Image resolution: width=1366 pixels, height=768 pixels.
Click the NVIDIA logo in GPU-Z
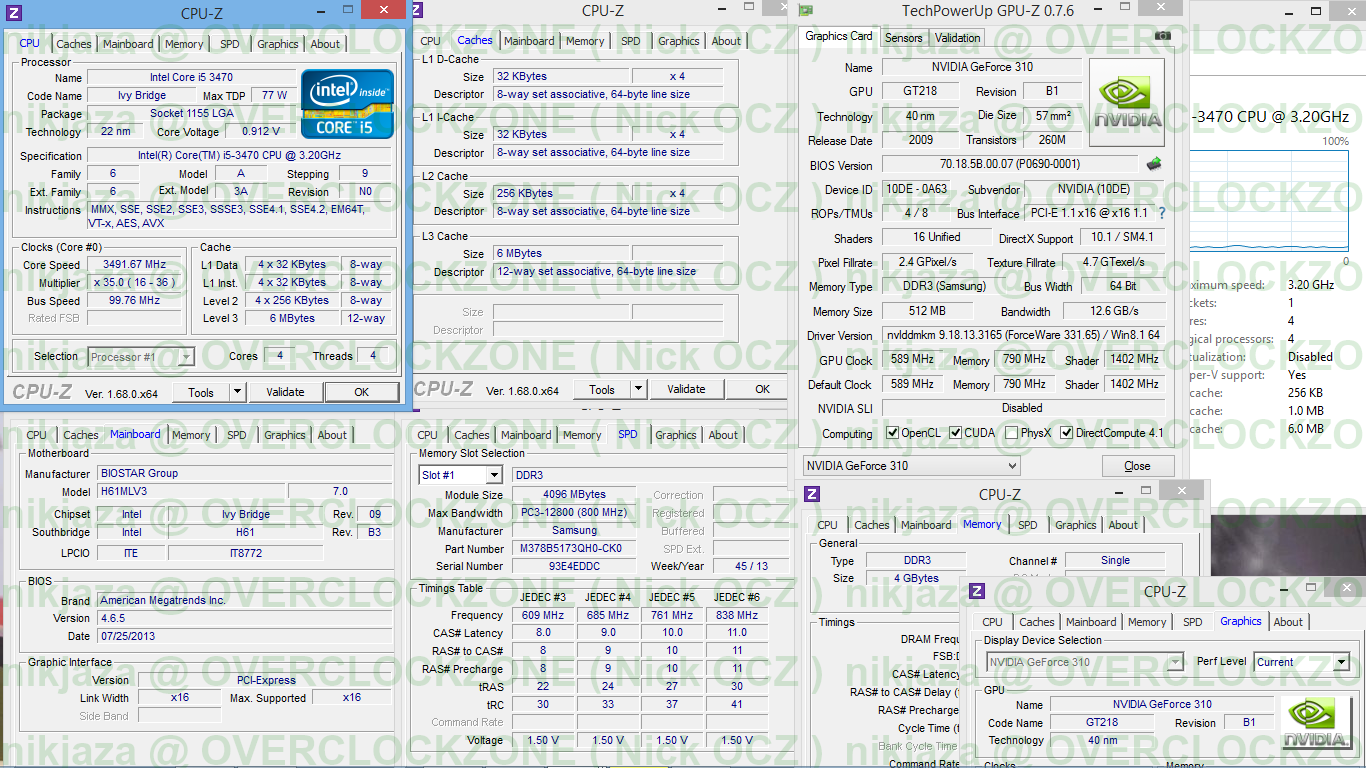(x=1127, y=104)
